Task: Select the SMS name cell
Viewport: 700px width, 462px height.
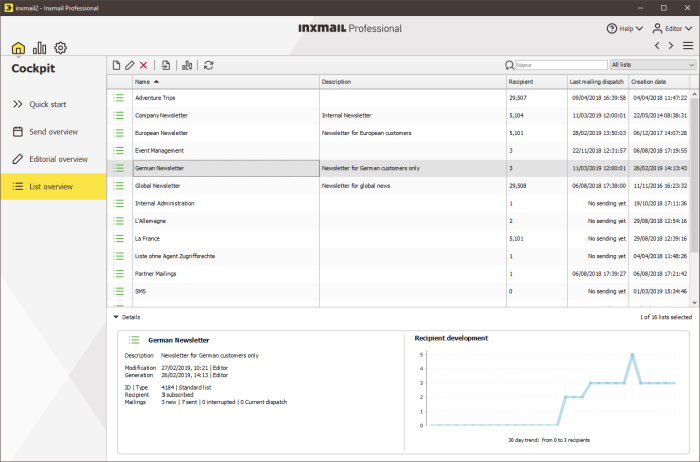Action: 226,291
